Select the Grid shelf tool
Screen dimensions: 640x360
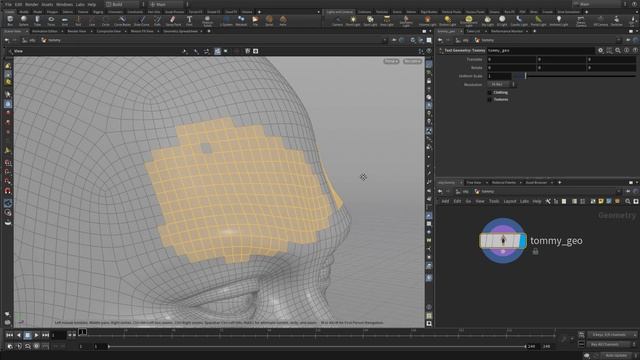64,21
